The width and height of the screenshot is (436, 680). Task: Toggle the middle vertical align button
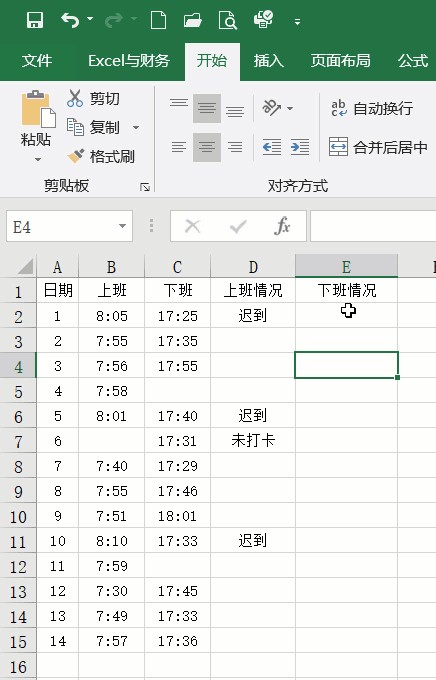[207, 108]
